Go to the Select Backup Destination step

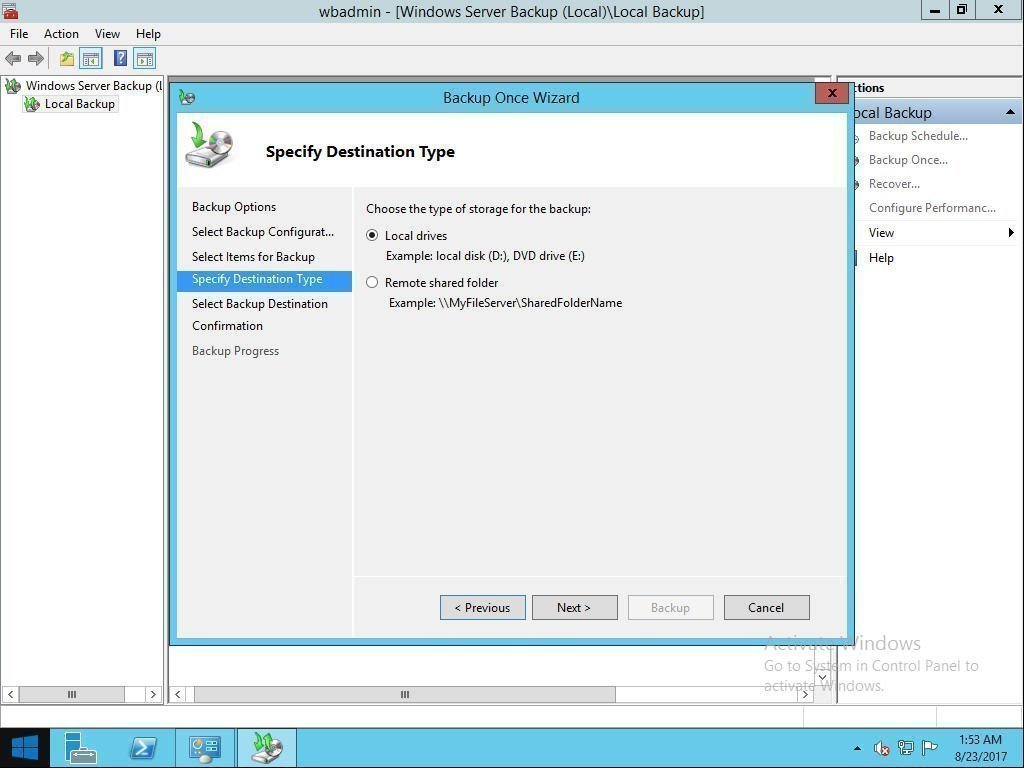click(x=260, y=304)
